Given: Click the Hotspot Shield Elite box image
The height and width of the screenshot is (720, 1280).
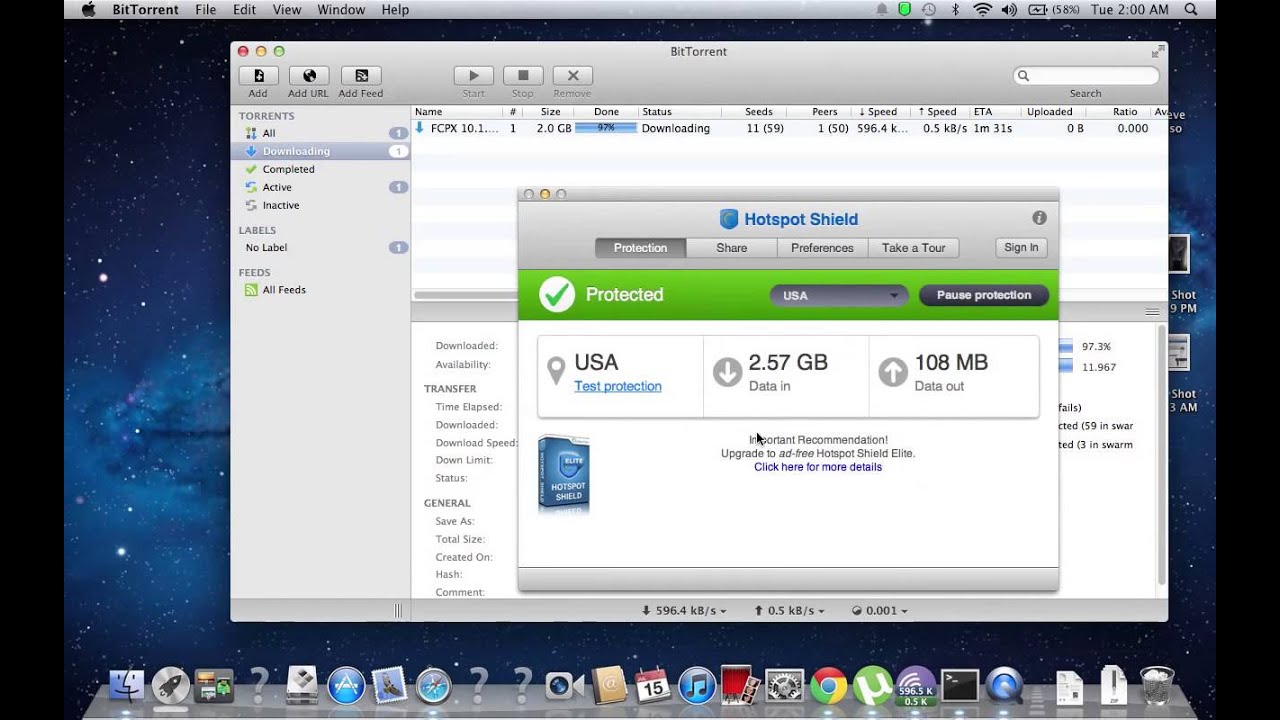Looking at the screenshot, I should [x=563, y=475].
